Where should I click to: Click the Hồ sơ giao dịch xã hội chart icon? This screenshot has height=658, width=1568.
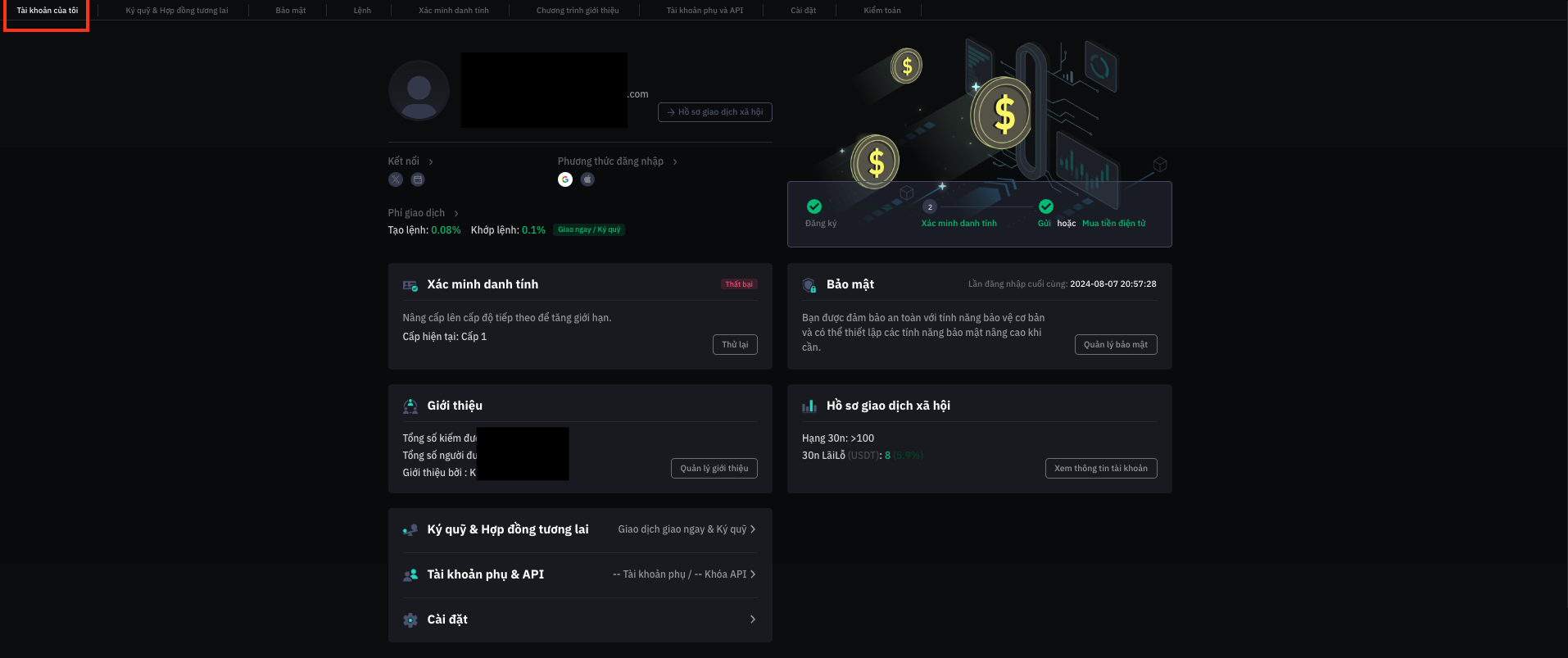point(809,406)
